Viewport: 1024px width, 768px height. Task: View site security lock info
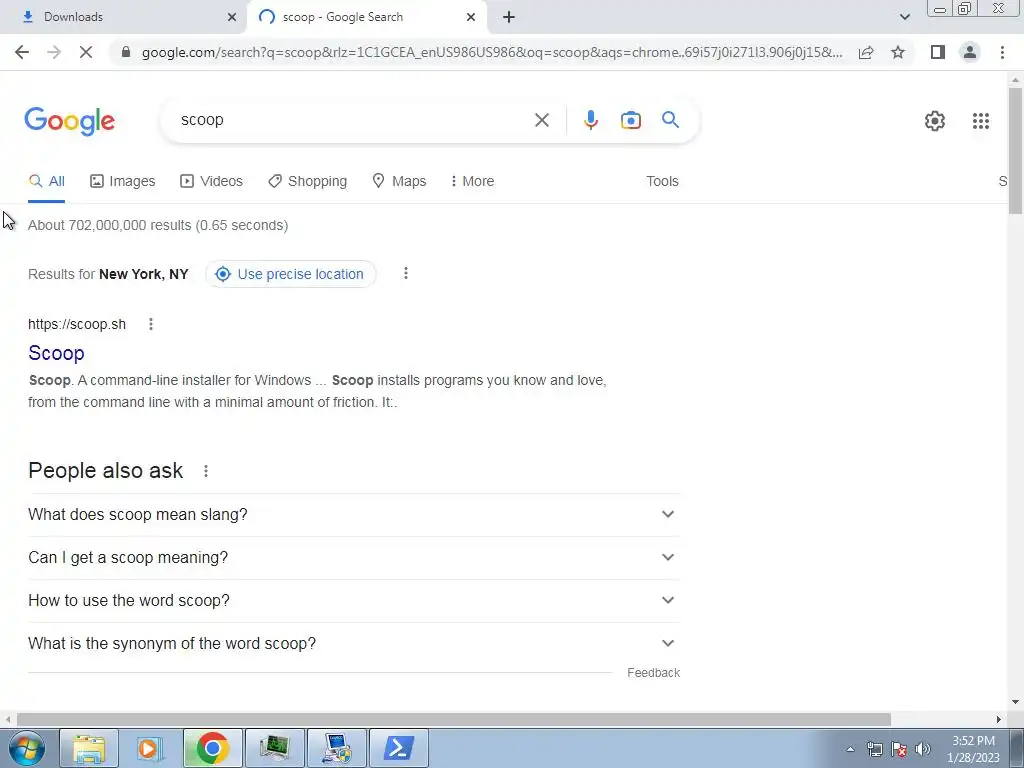127,52
